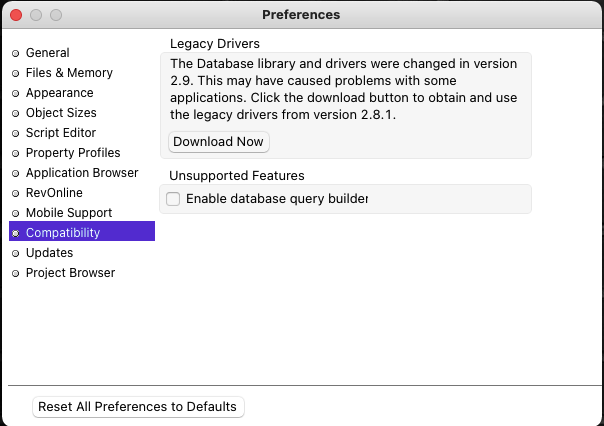The height and width of the screenshot is (426, 604).
Task: Open RevOnline preferences pane
Action: [x=54, y=193]
